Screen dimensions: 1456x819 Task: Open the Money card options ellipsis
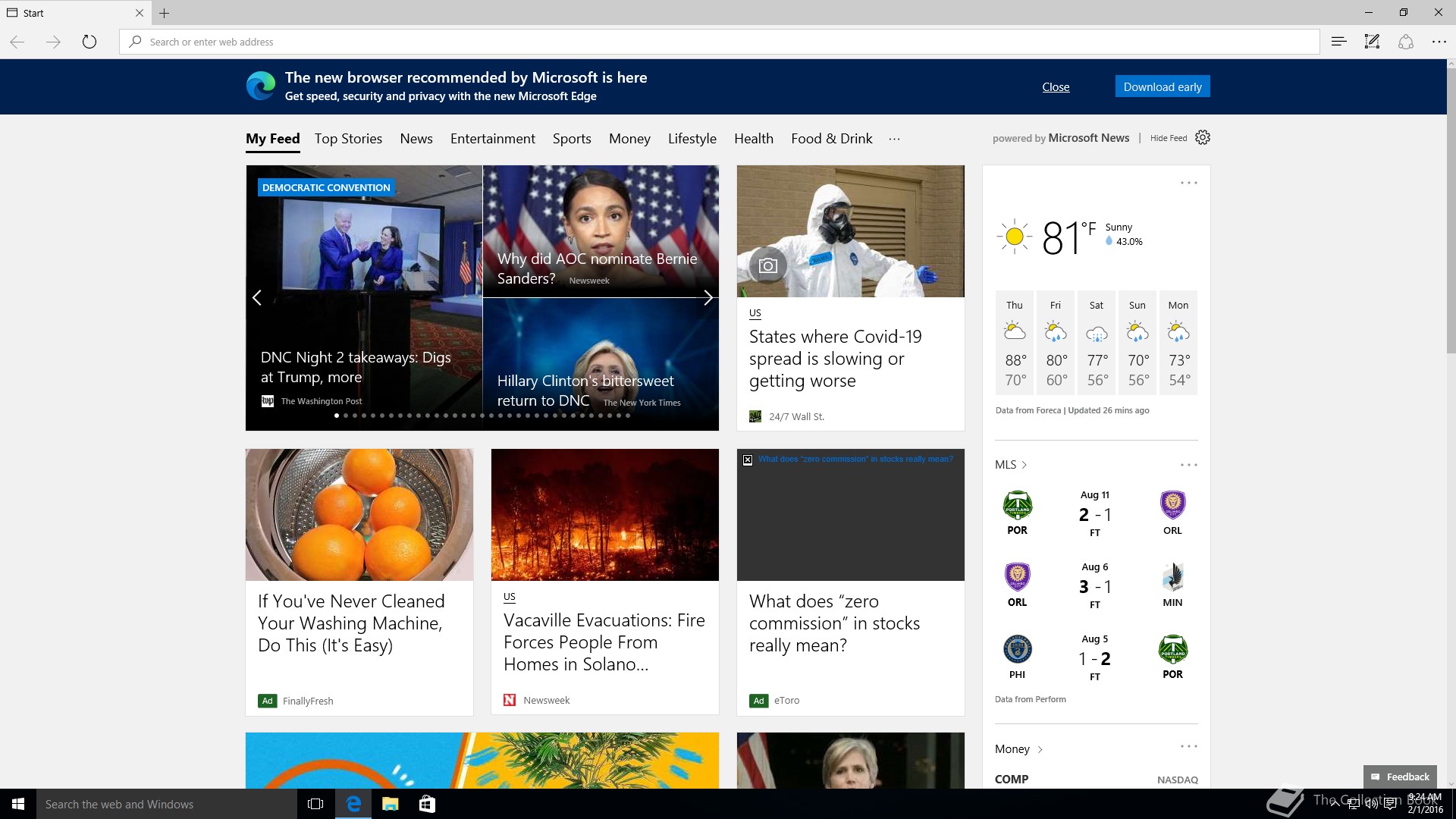[x=1188, y=747]
